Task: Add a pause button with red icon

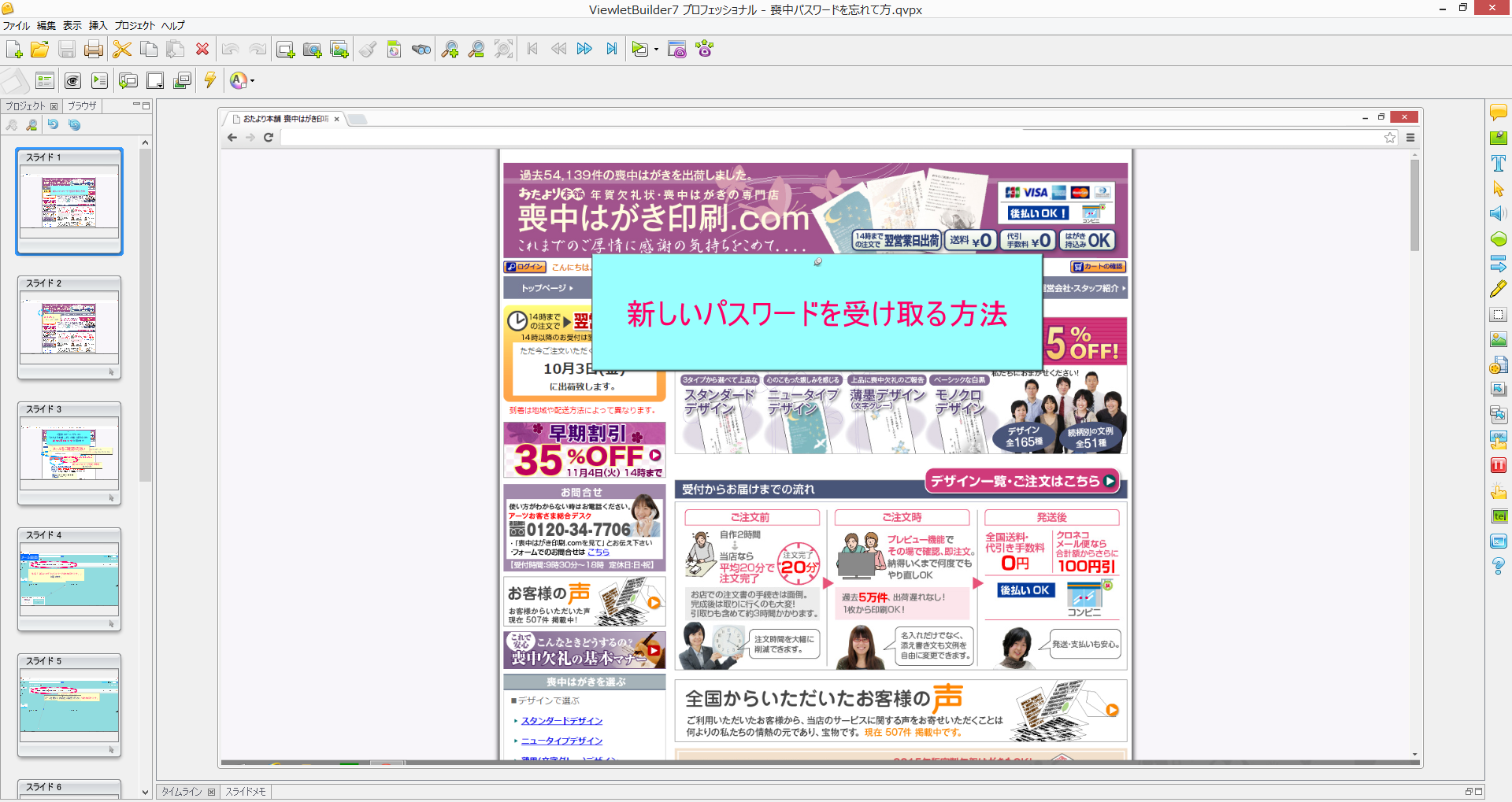Action: point(1499,465)
